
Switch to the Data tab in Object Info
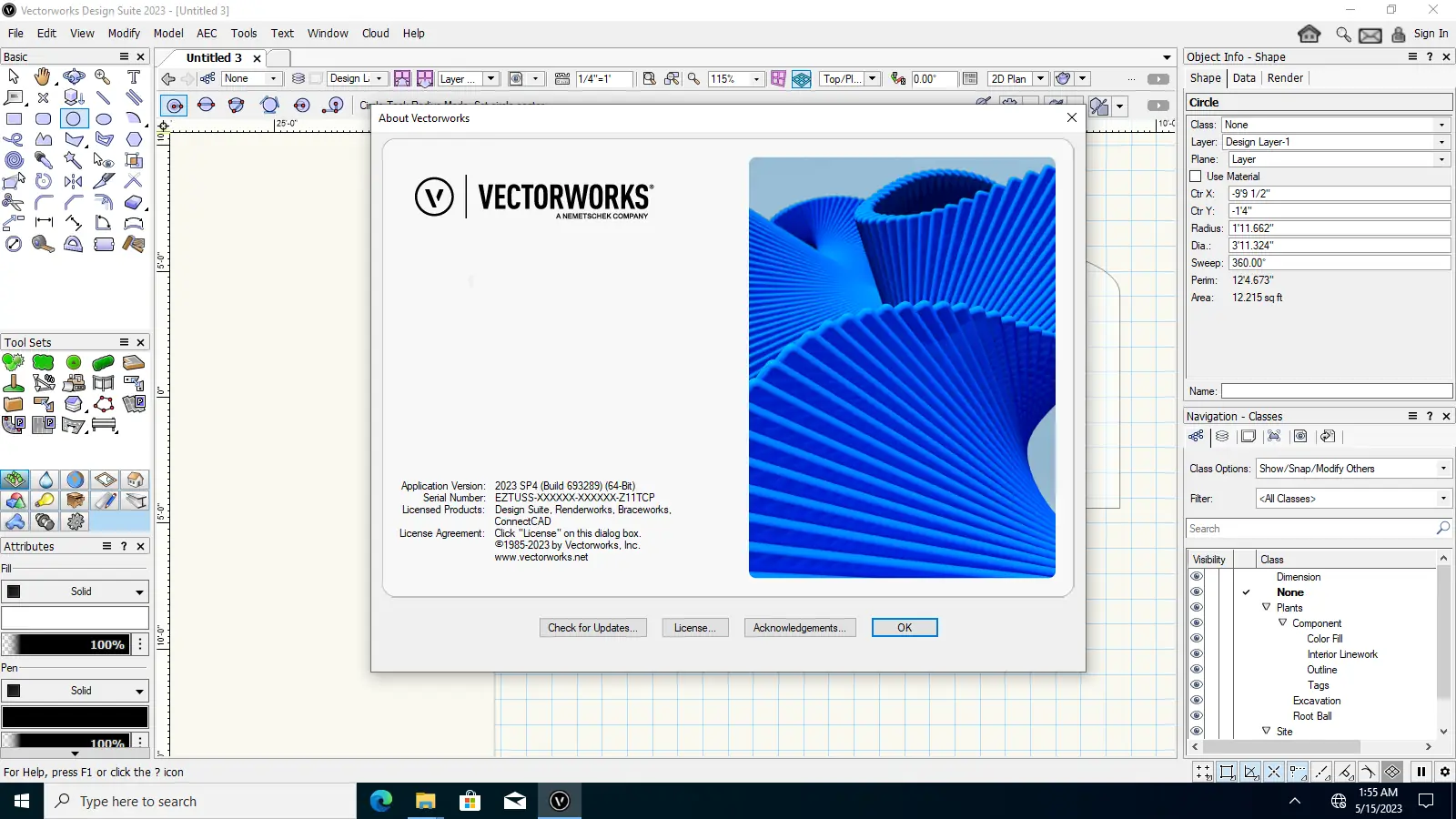(x=1244, y=78)
